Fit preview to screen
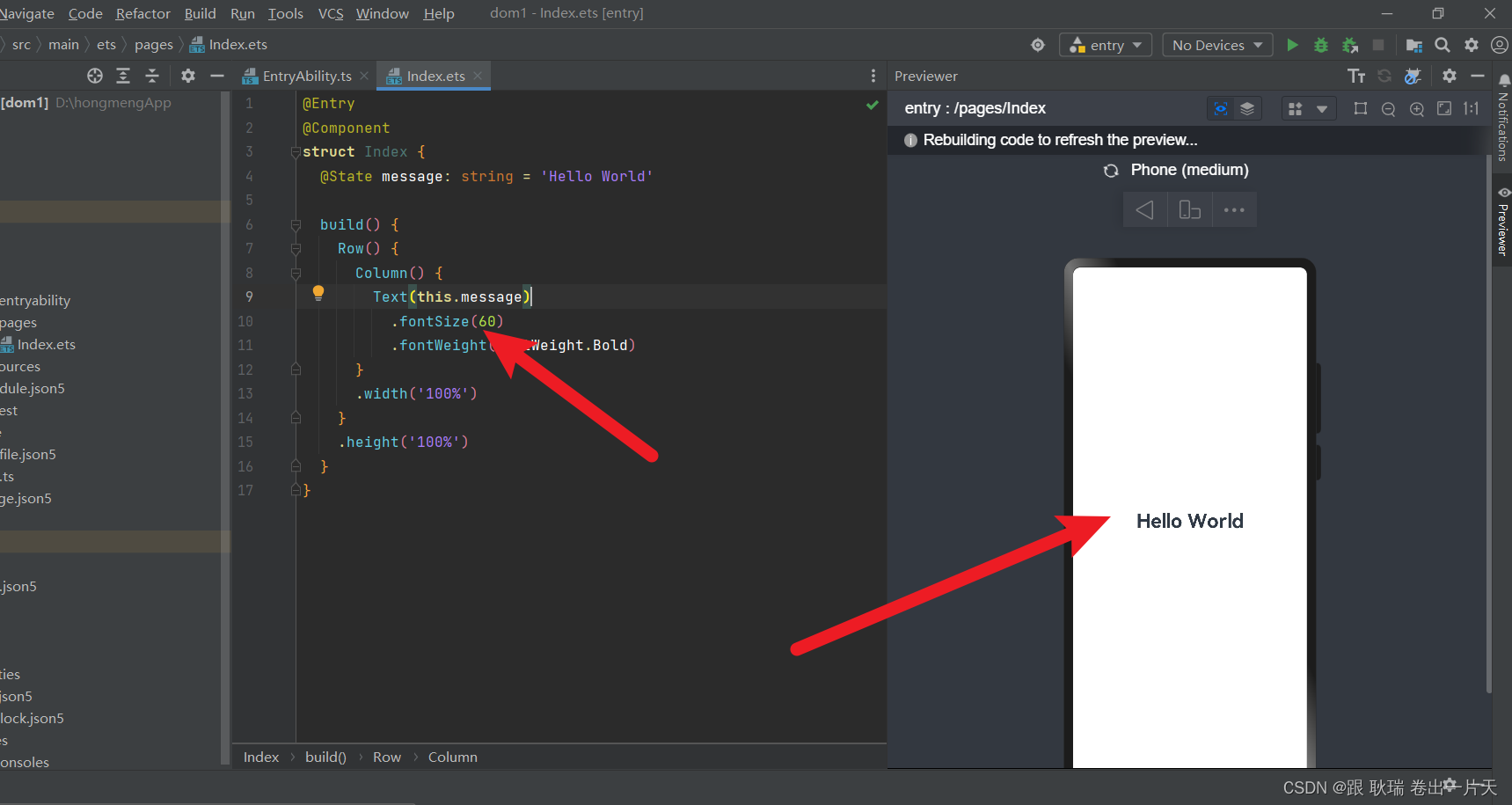The image size is (1512, 805). click(x=1444, y=108)
